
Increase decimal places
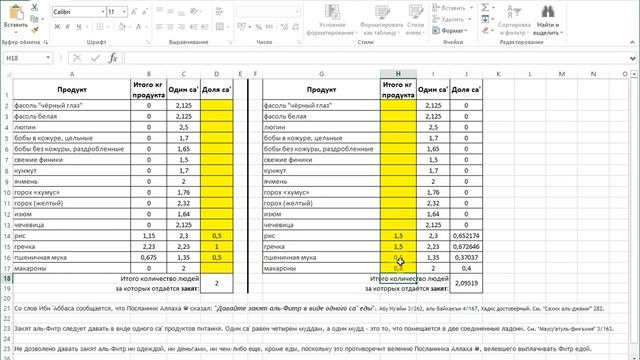[x=284, y=27]
